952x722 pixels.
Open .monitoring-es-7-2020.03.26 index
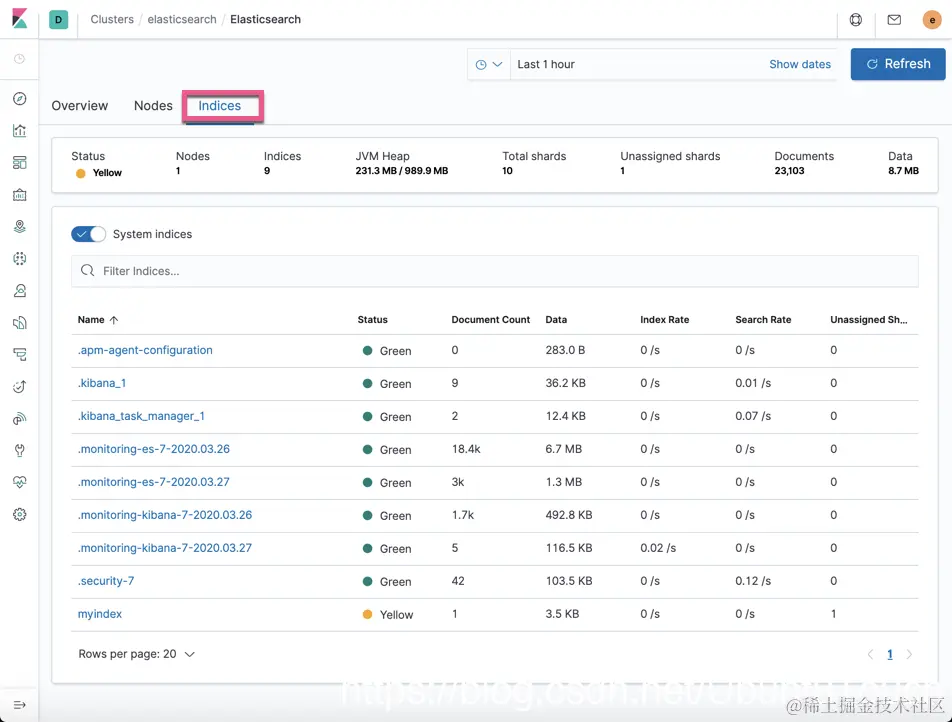click(154, 449)
